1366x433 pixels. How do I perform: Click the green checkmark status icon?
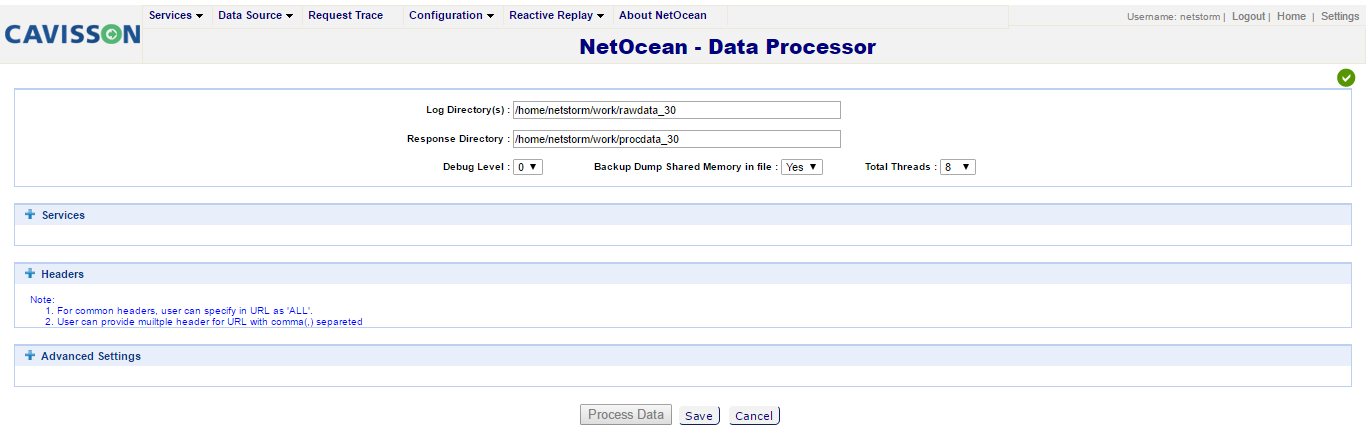point(1346,78)
